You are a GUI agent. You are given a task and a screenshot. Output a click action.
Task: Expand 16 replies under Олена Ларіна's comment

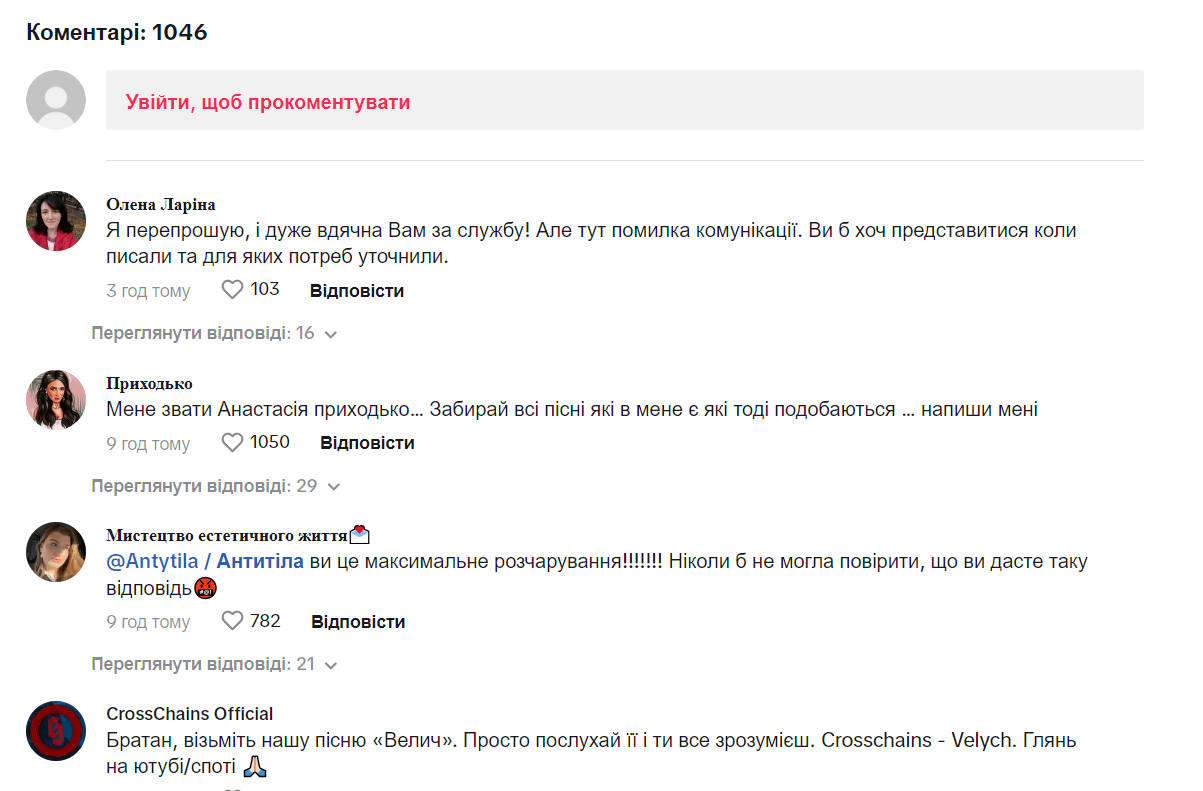214,333
